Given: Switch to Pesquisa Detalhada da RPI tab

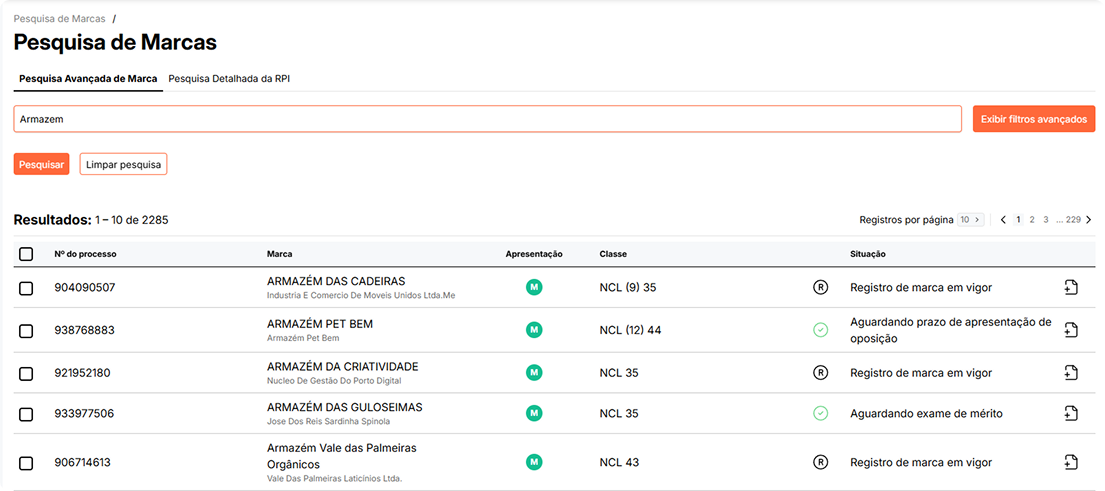Looking at the screenshot, I should [229, 78].
